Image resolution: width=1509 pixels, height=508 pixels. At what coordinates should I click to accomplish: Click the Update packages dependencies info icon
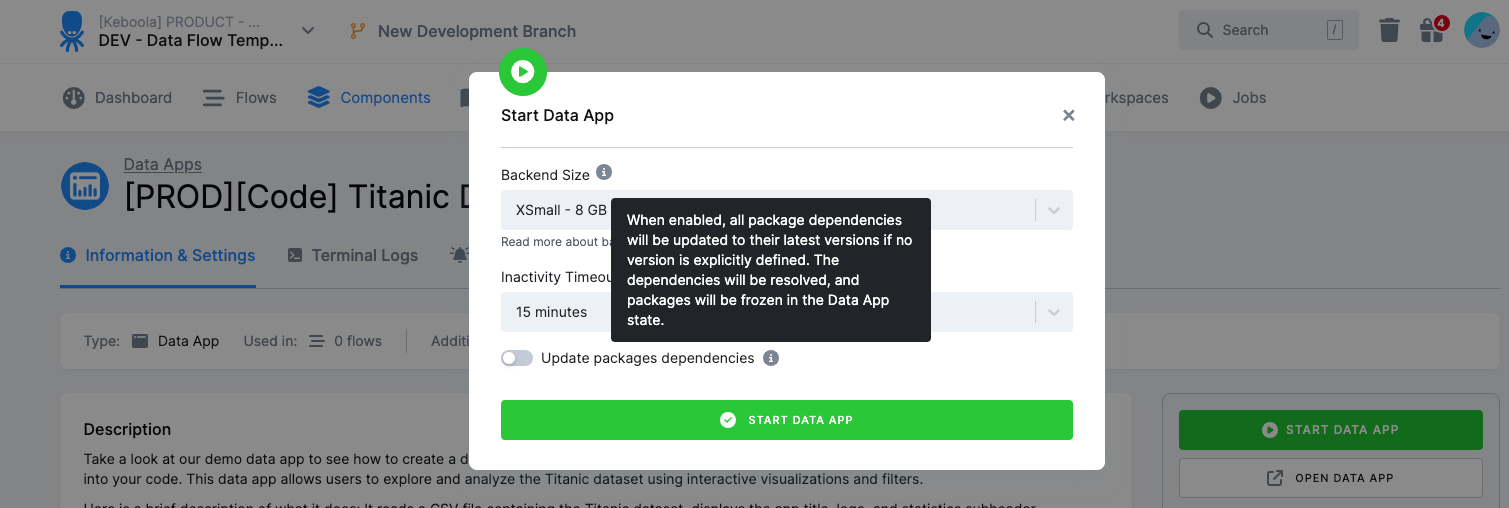pyautogui.click(x=771, y=358)
